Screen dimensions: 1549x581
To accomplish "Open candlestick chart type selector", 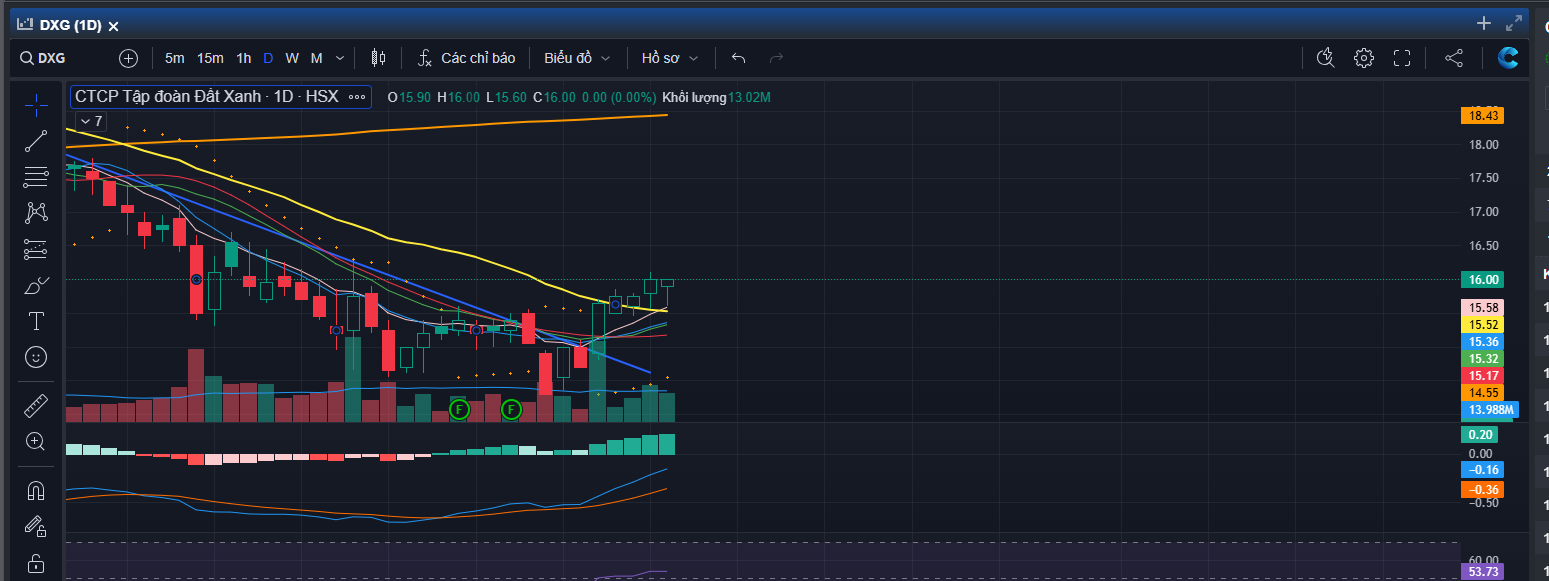I will point(378,58).
